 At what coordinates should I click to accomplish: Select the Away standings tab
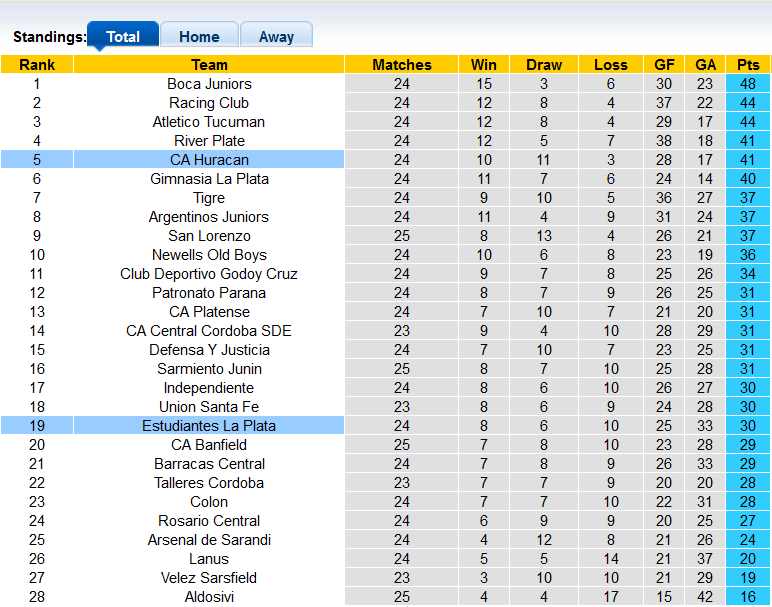pos(276,37)
